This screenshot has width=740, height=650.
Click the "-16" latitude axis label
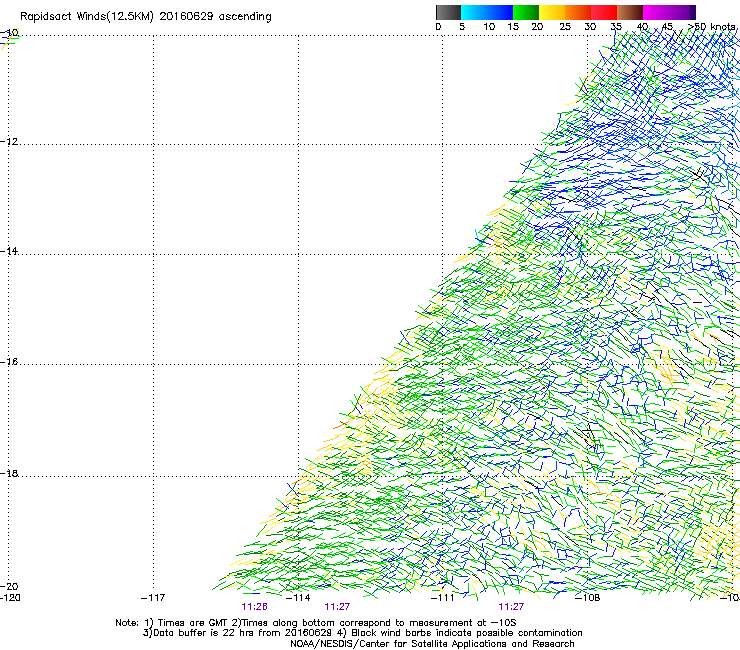(9, 362)
